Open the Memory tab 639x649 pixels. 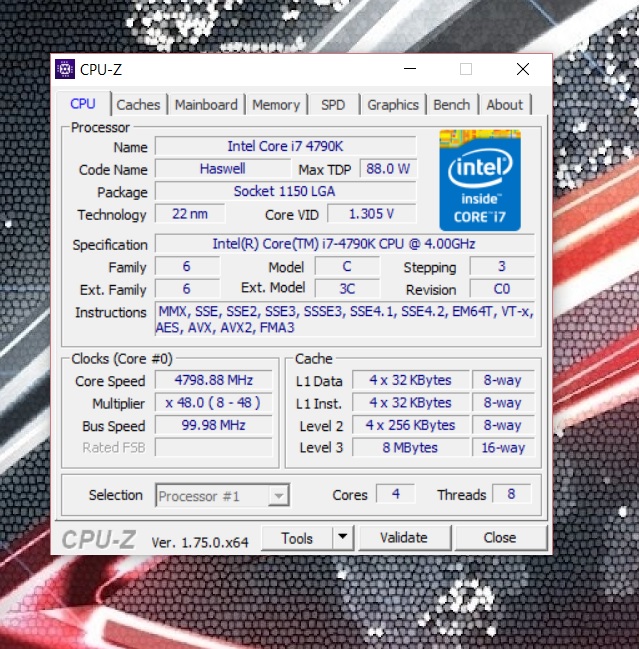pos(276,105)
